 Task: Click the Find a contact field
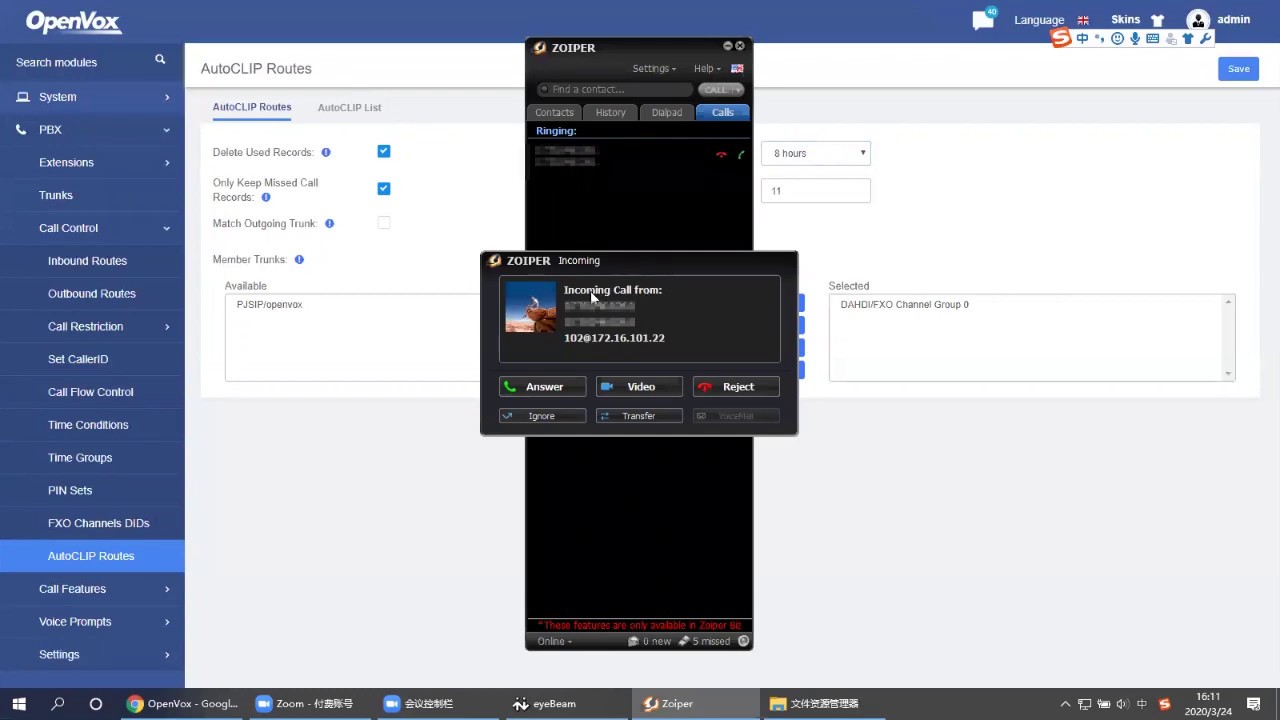point(614,90)
